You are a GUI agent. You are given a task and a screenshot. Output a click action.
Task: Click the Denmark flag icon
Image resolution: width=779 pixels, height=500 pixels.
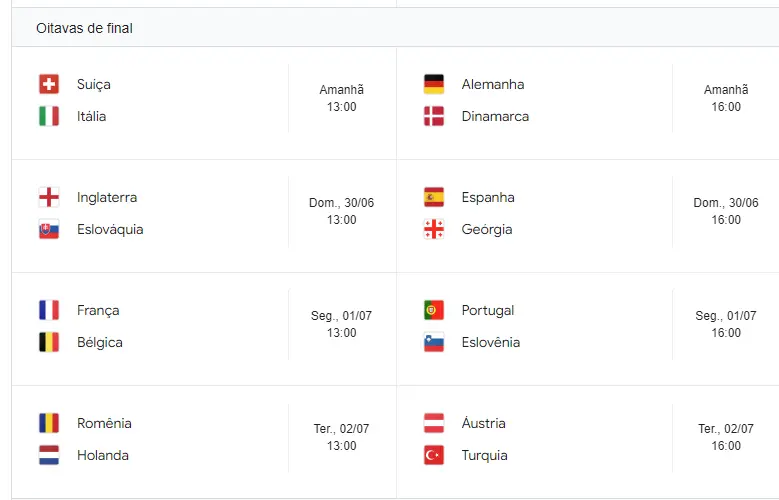[x=434, y=116]
